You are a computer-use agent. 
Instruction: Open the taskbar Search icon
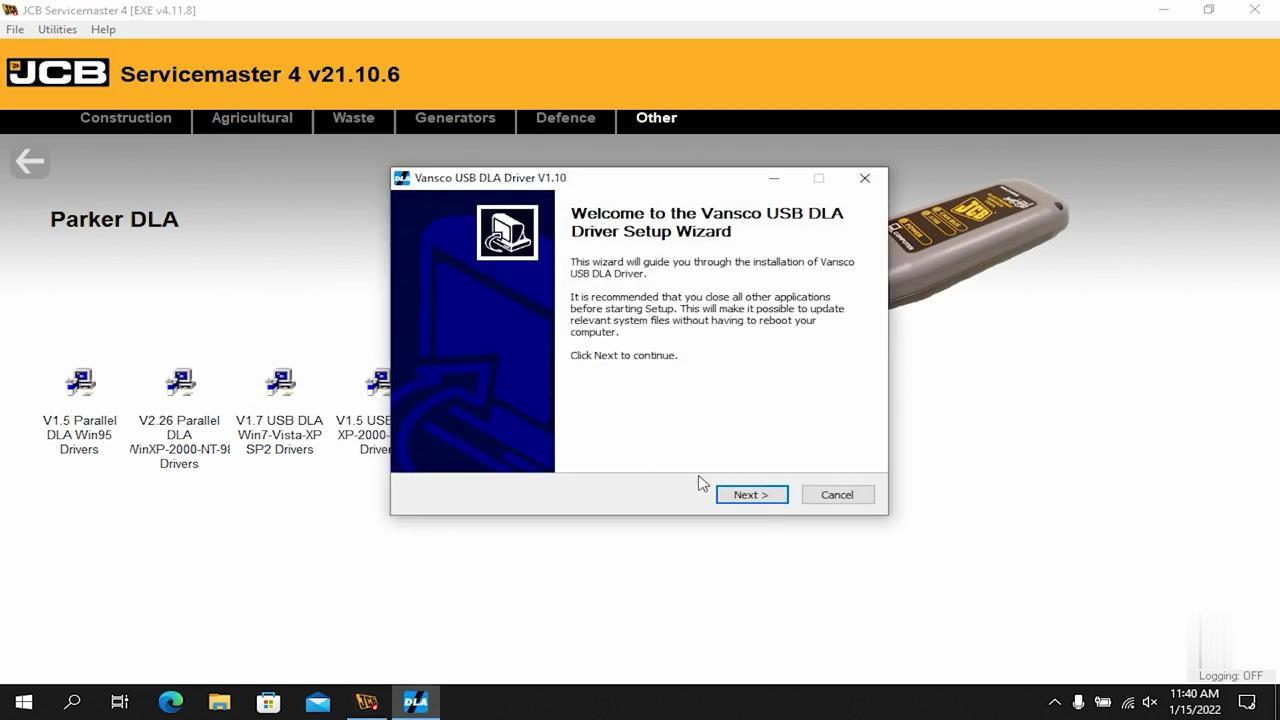point(72,702)
